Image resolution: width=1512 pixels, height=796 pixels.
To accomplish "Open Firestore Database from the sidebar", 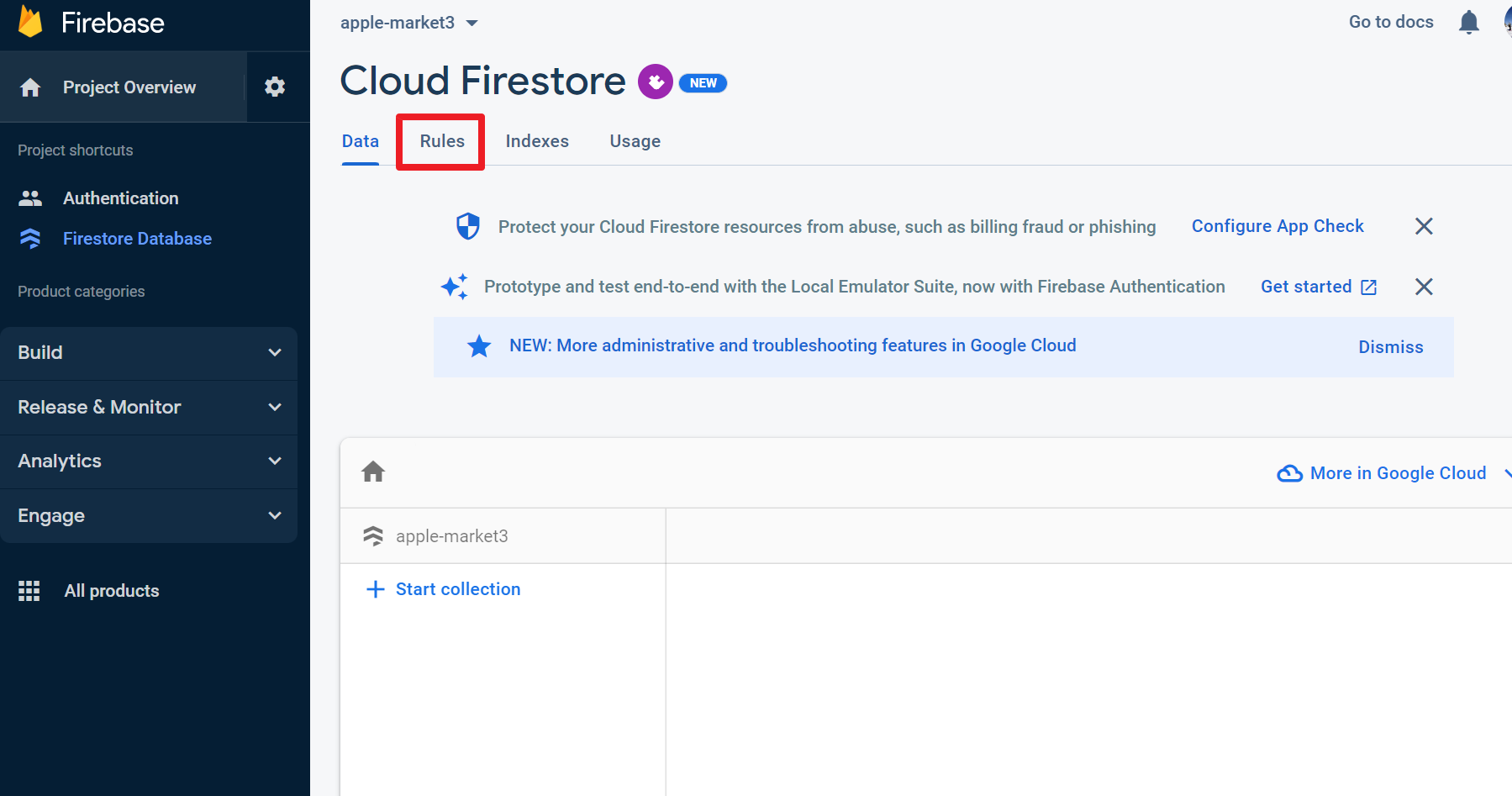I will coord(137,239).
